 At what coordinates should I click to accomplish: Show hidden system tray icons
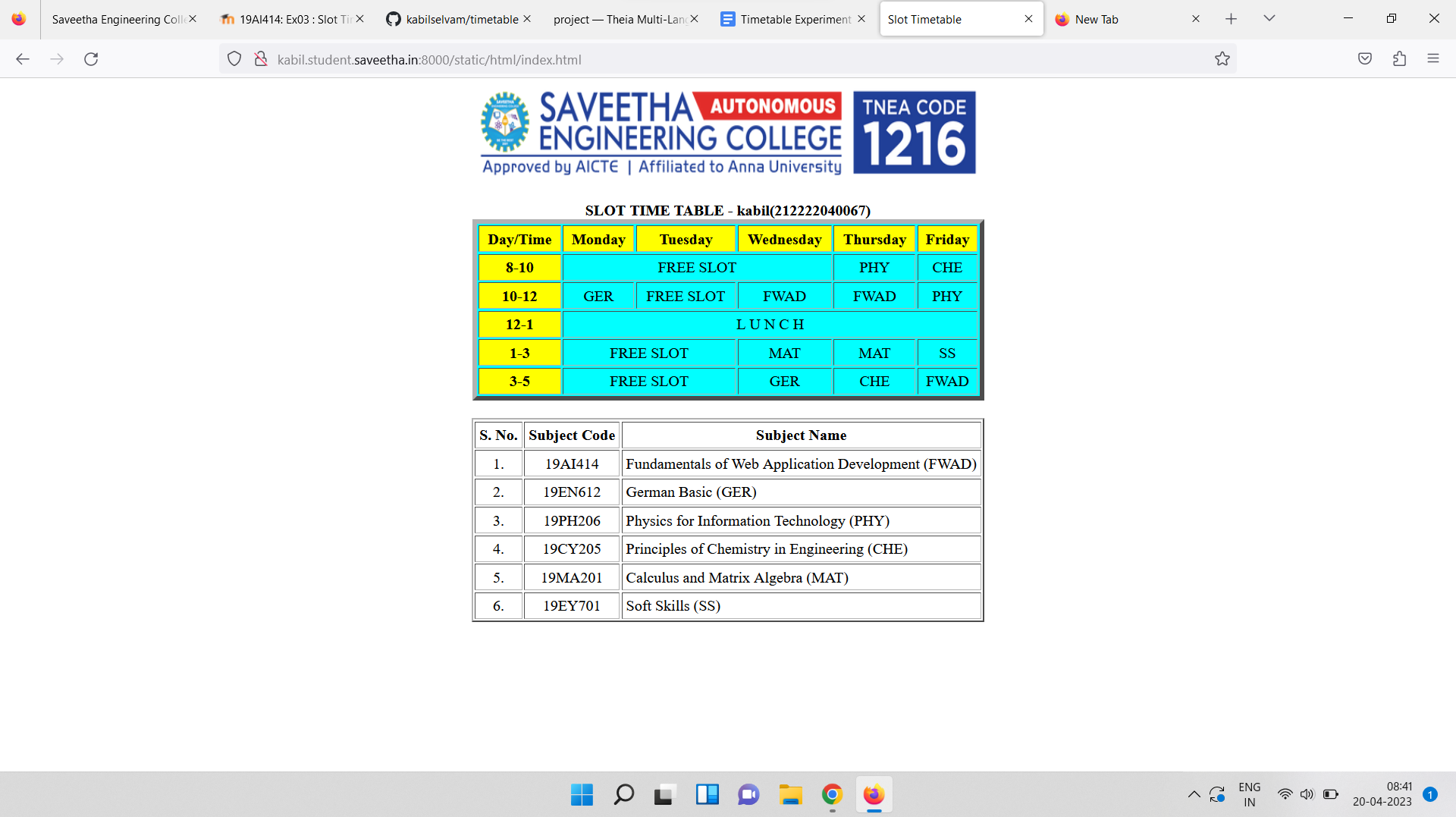pyautogui.click(x=1194, y=794)
